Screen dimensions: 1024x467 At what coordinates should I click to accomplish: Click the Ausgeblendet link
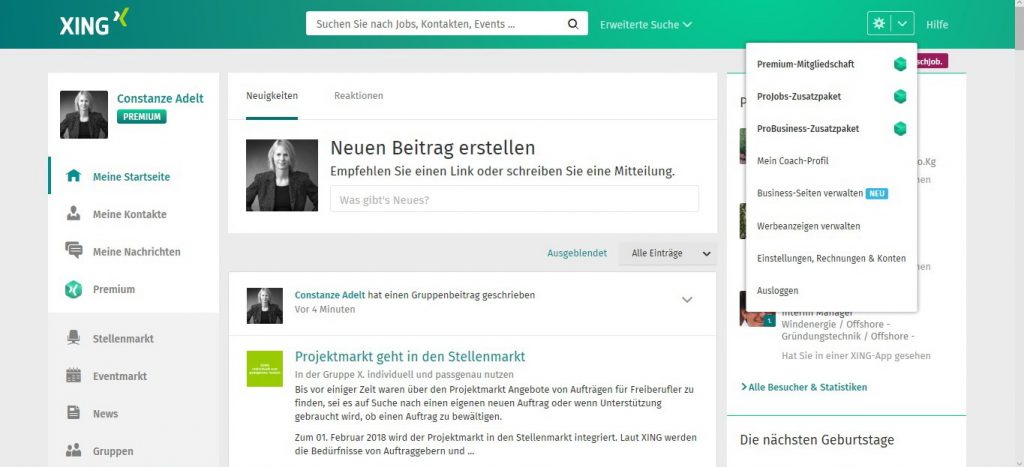point(577,253)
